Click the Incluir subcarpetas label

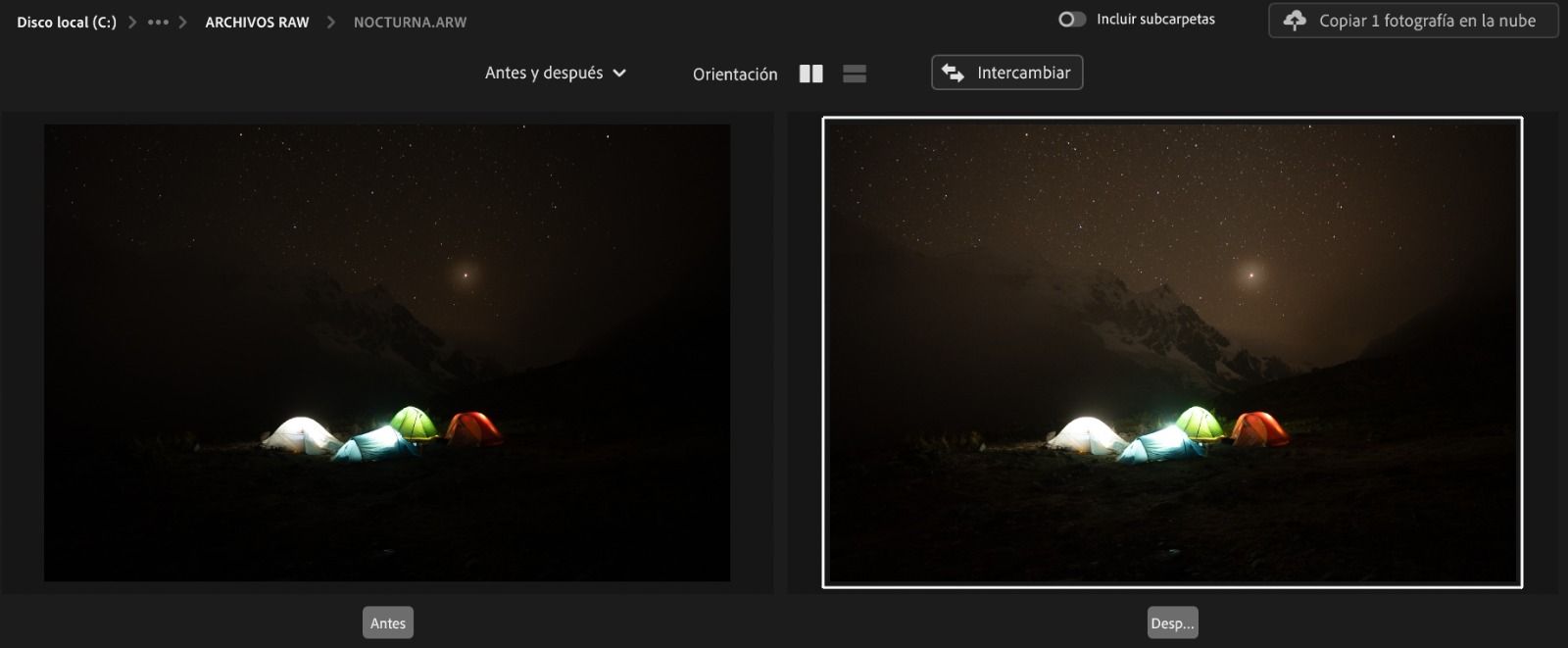1155,20
